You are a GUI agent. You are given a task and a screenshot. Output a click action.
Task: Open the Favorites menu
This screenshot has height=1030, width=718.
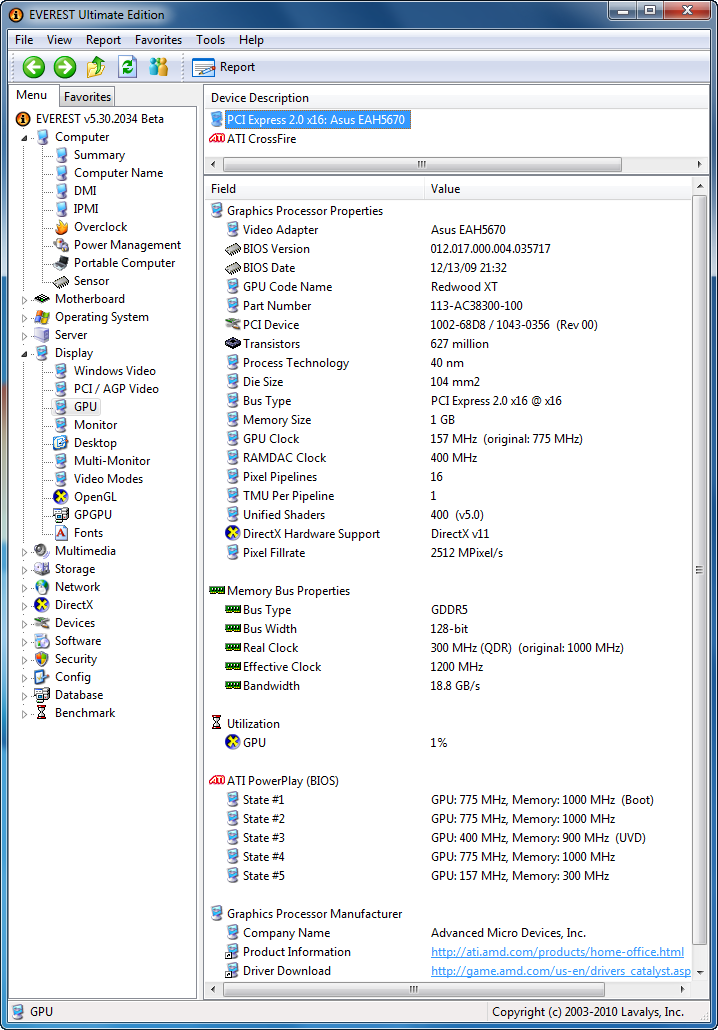click(158, 40)
